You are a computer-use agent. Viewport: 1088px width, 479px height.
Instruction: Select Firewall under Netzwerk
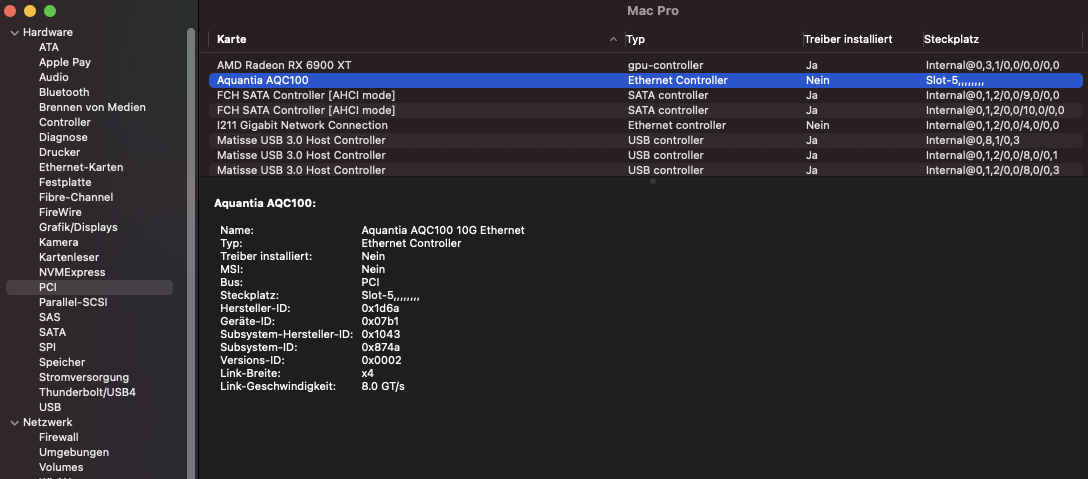(x=59, y=437)
